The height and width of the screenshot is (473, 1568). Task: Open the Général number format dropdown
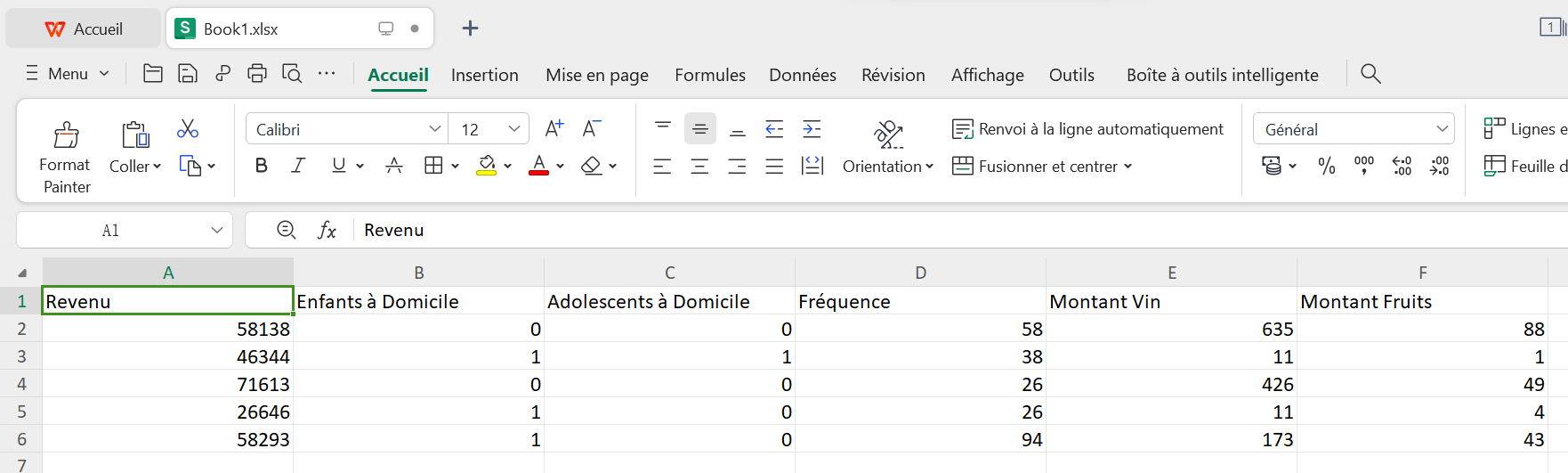pos(1354,129)
